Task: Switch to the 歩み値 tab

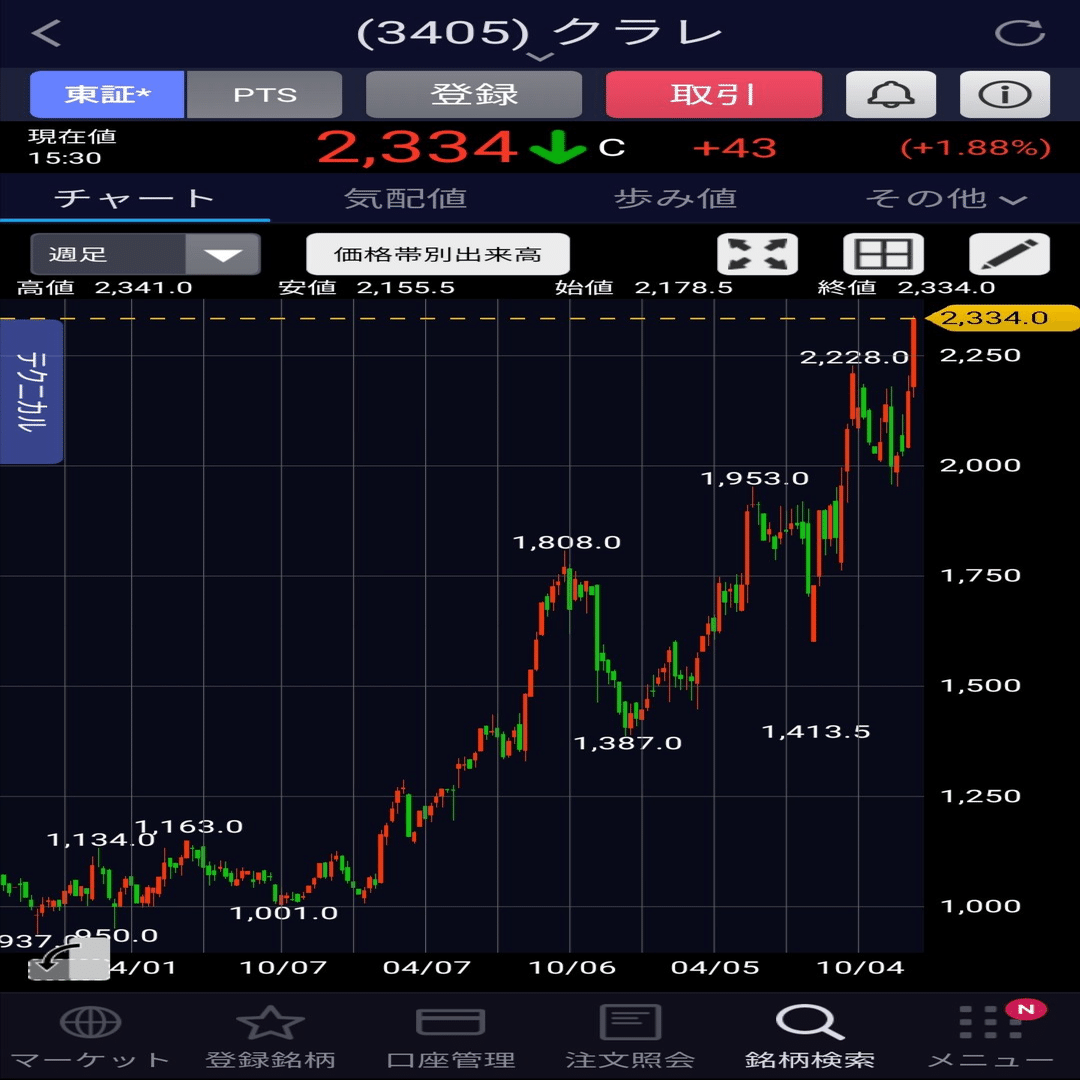Action: (x=675, y=198)
